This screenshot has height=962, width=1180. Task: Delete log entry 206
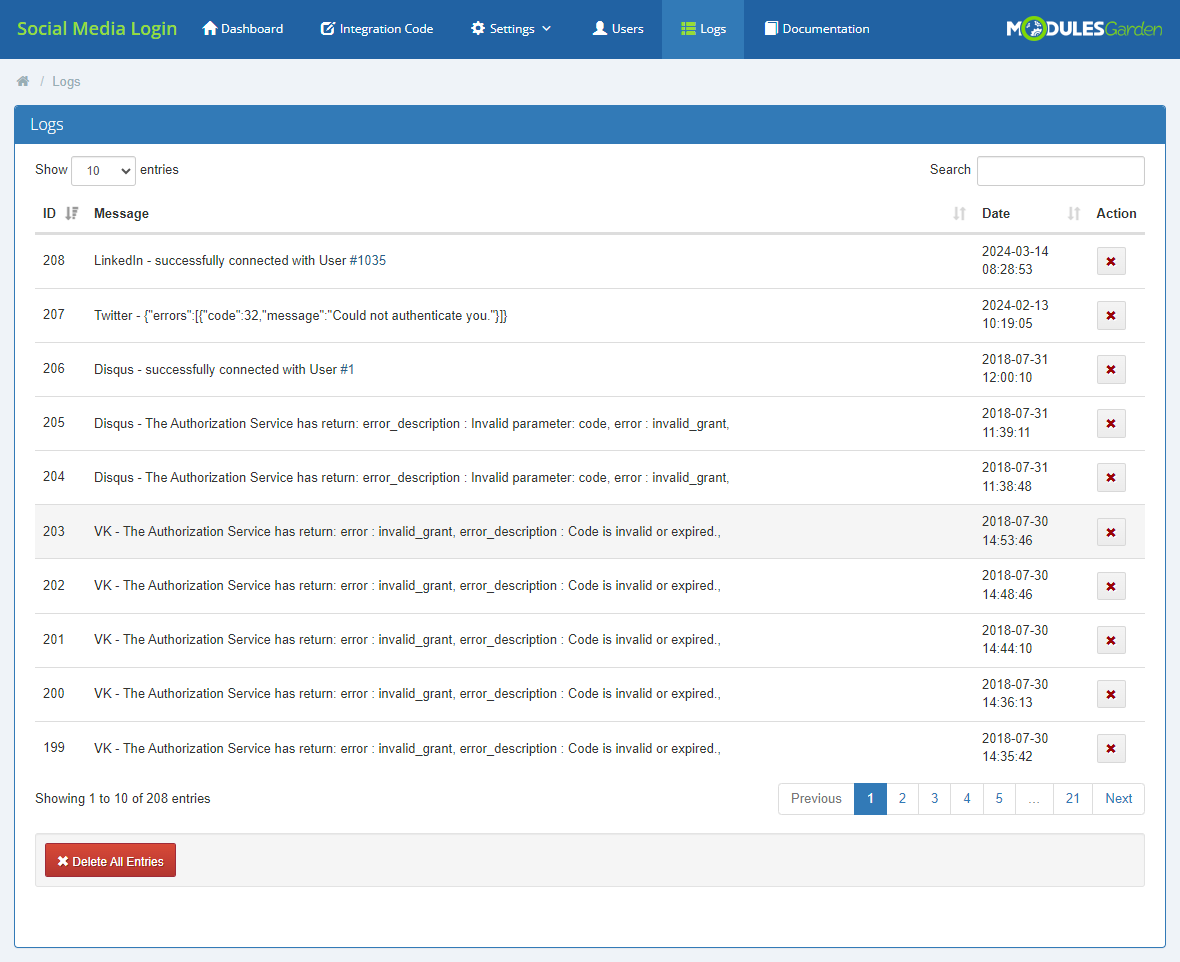(1111, 370)
